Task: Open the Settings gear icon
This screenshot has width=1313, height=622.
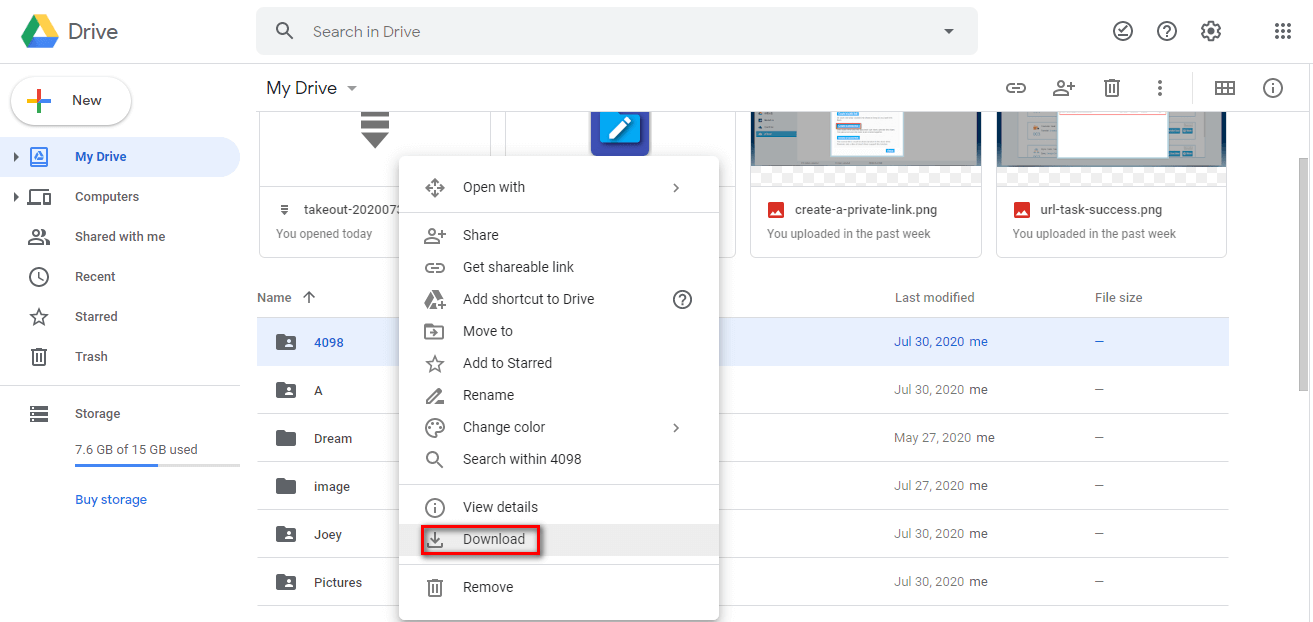Action: [1211, 31]
